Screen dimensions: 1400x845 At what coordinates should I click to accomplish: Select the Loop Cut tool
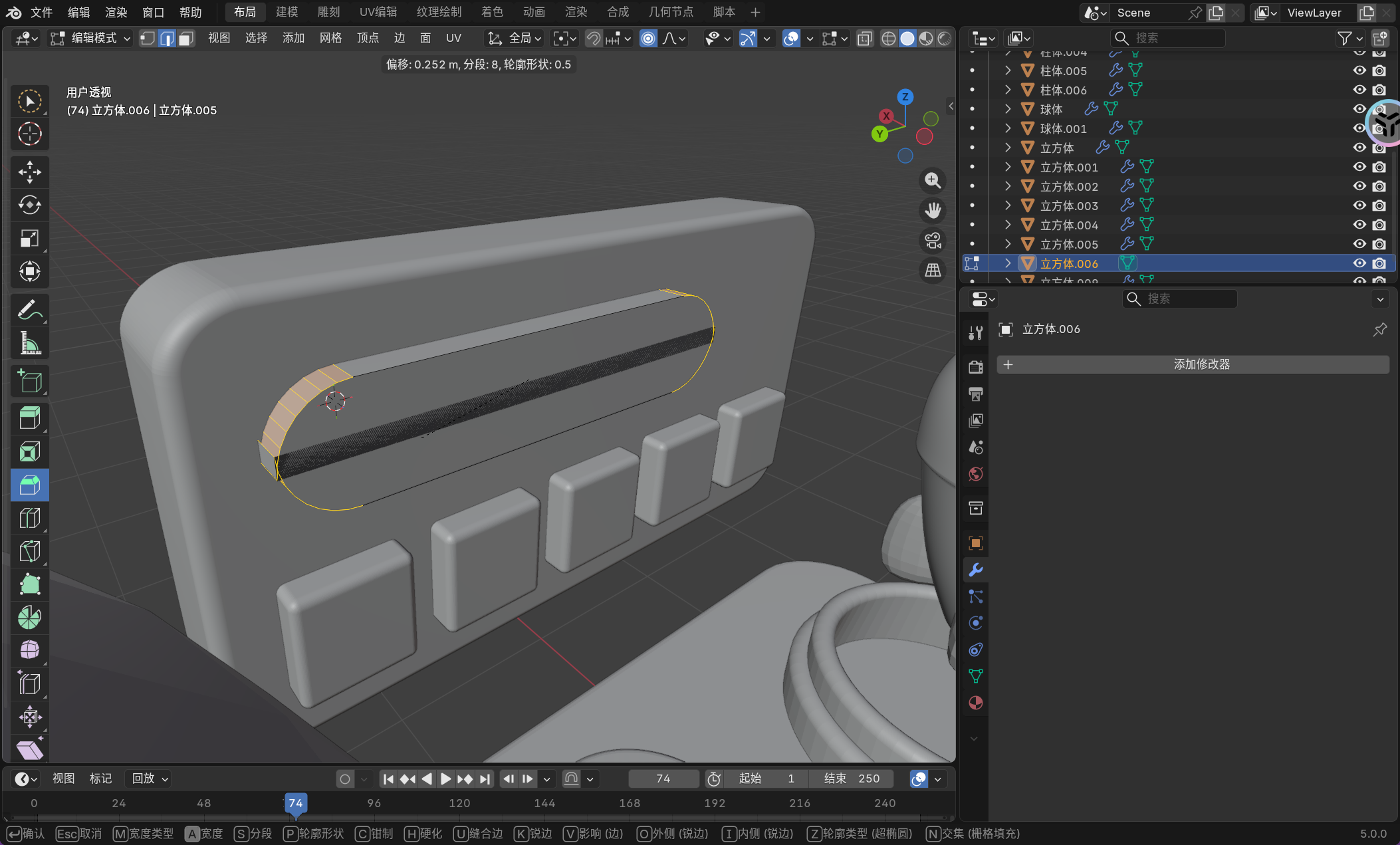tap(29, 518)
